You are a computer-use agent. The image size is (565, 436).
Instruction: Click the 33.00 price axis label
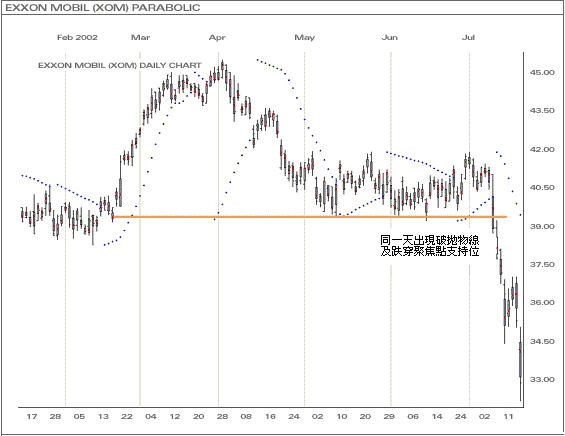click(x=542, y=379)
